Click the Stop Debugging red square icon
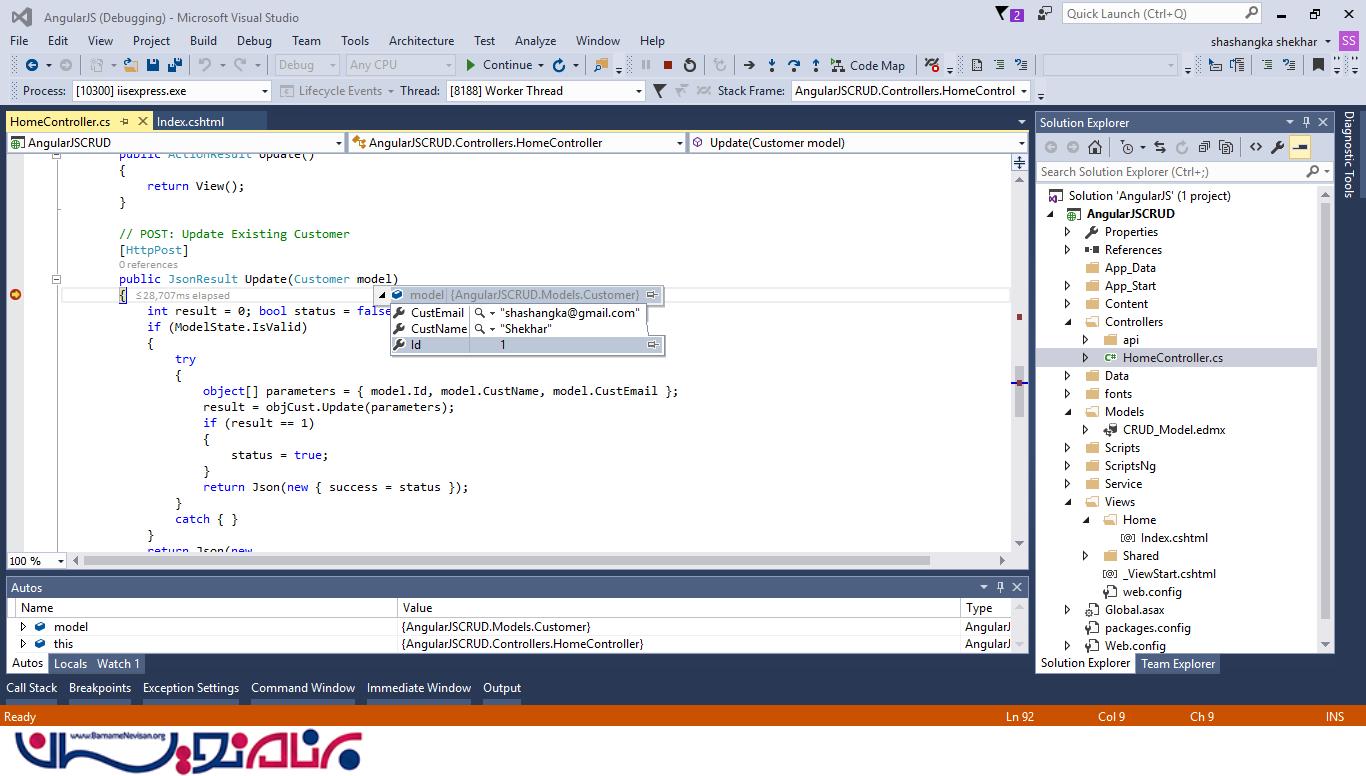The width and height of the screenshot is (1366, 776). tap(667, 65)
